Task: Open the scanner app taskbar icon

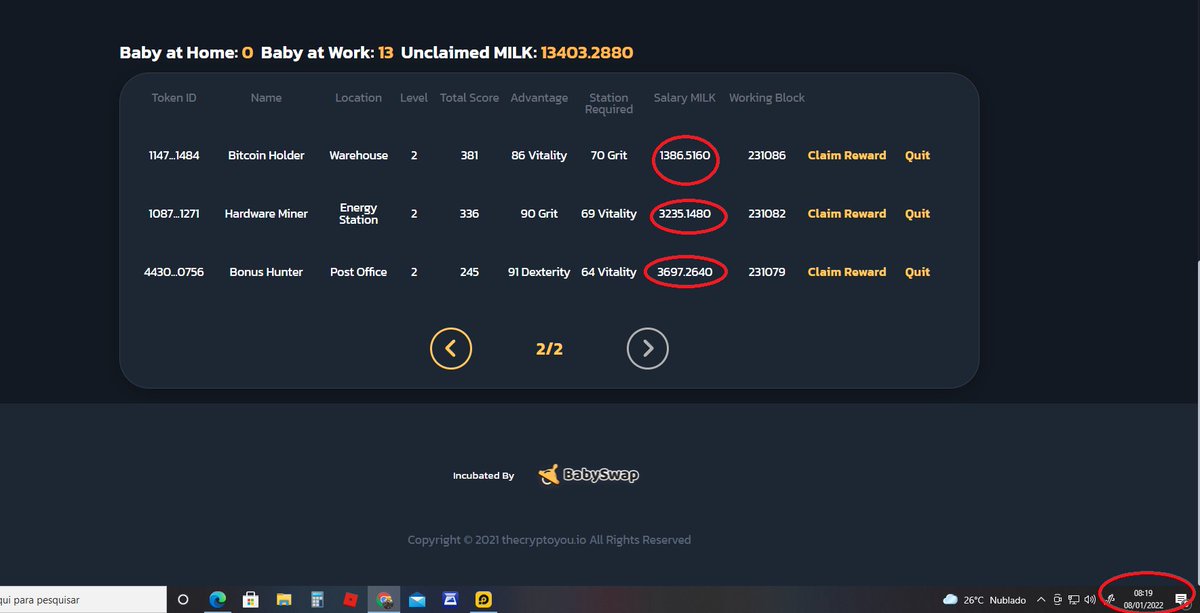Action: (450, 600)
